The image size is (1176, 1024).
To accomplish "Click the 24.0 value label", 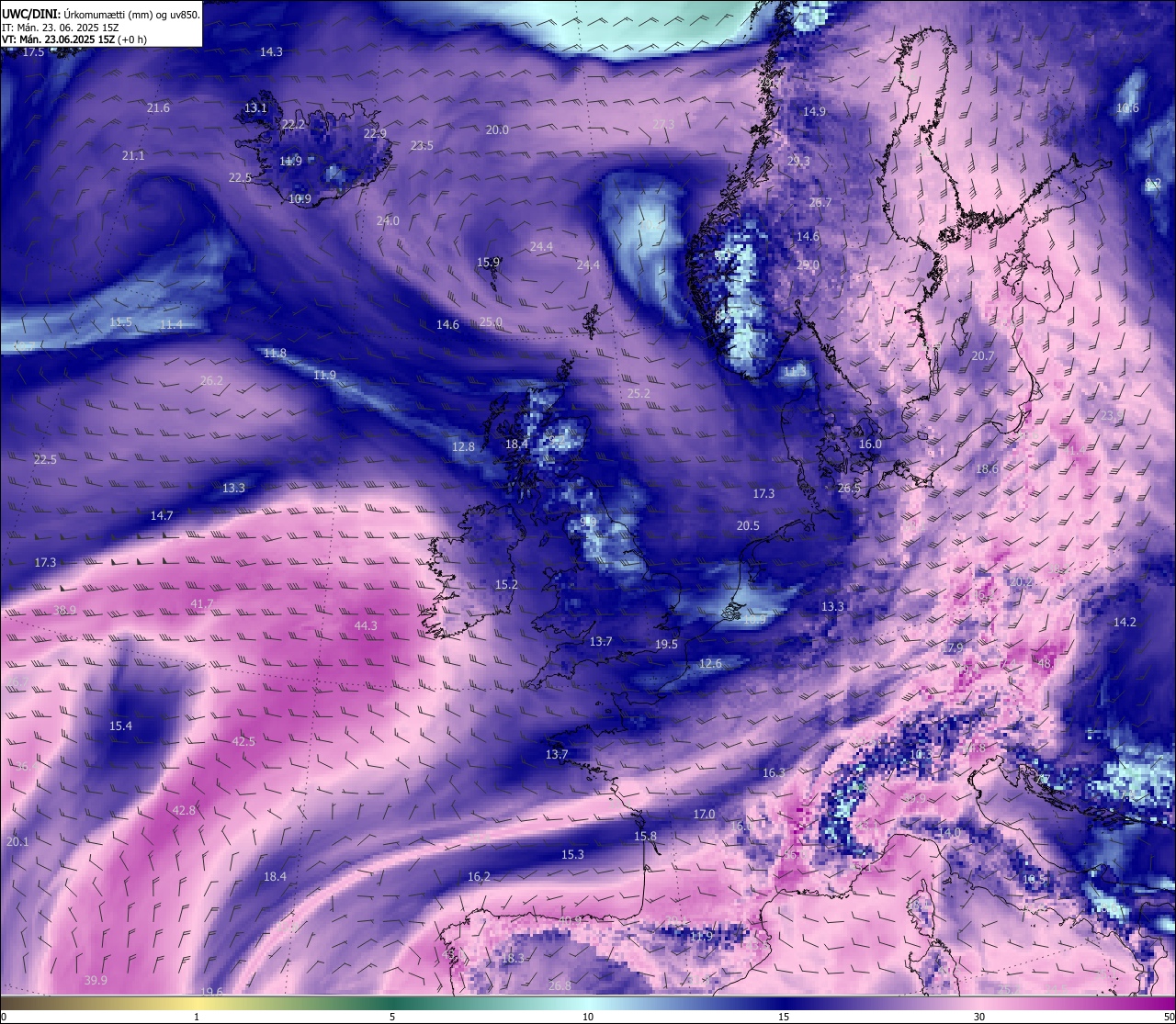I will click(x=388, y=220).
